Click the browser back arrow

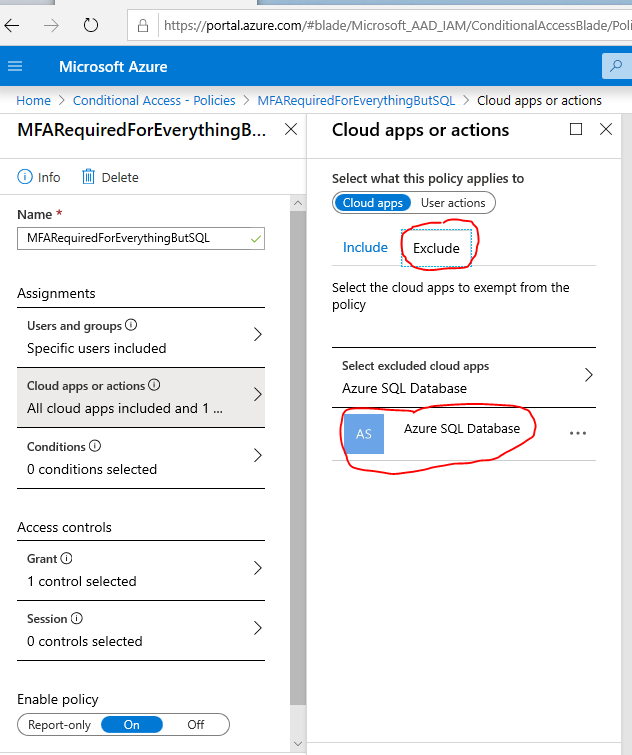[12, 25]
